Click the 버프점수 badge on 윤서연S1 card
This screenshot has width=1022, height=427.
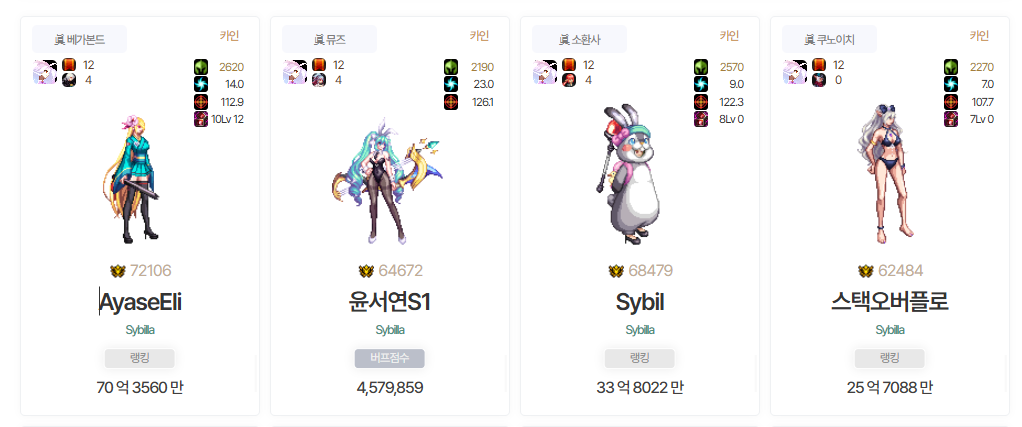coord(390,359)
